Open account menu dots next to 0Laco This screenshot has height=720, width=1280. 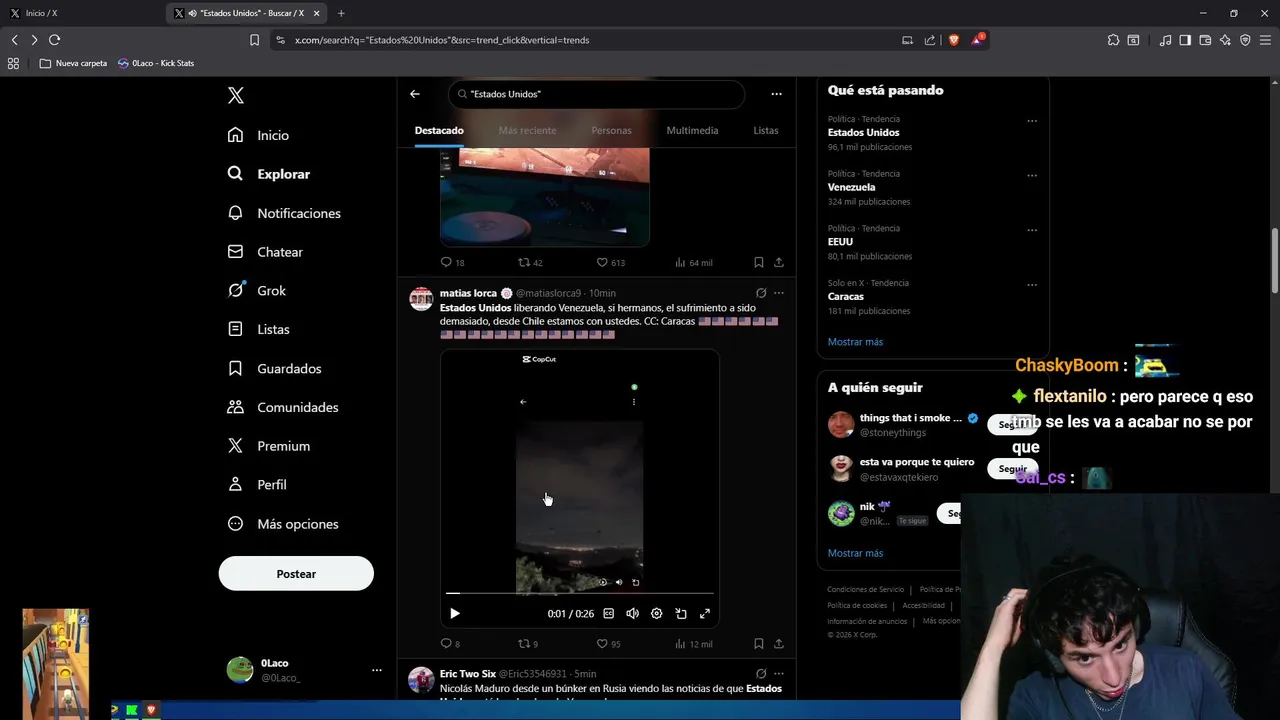[377, 670]
